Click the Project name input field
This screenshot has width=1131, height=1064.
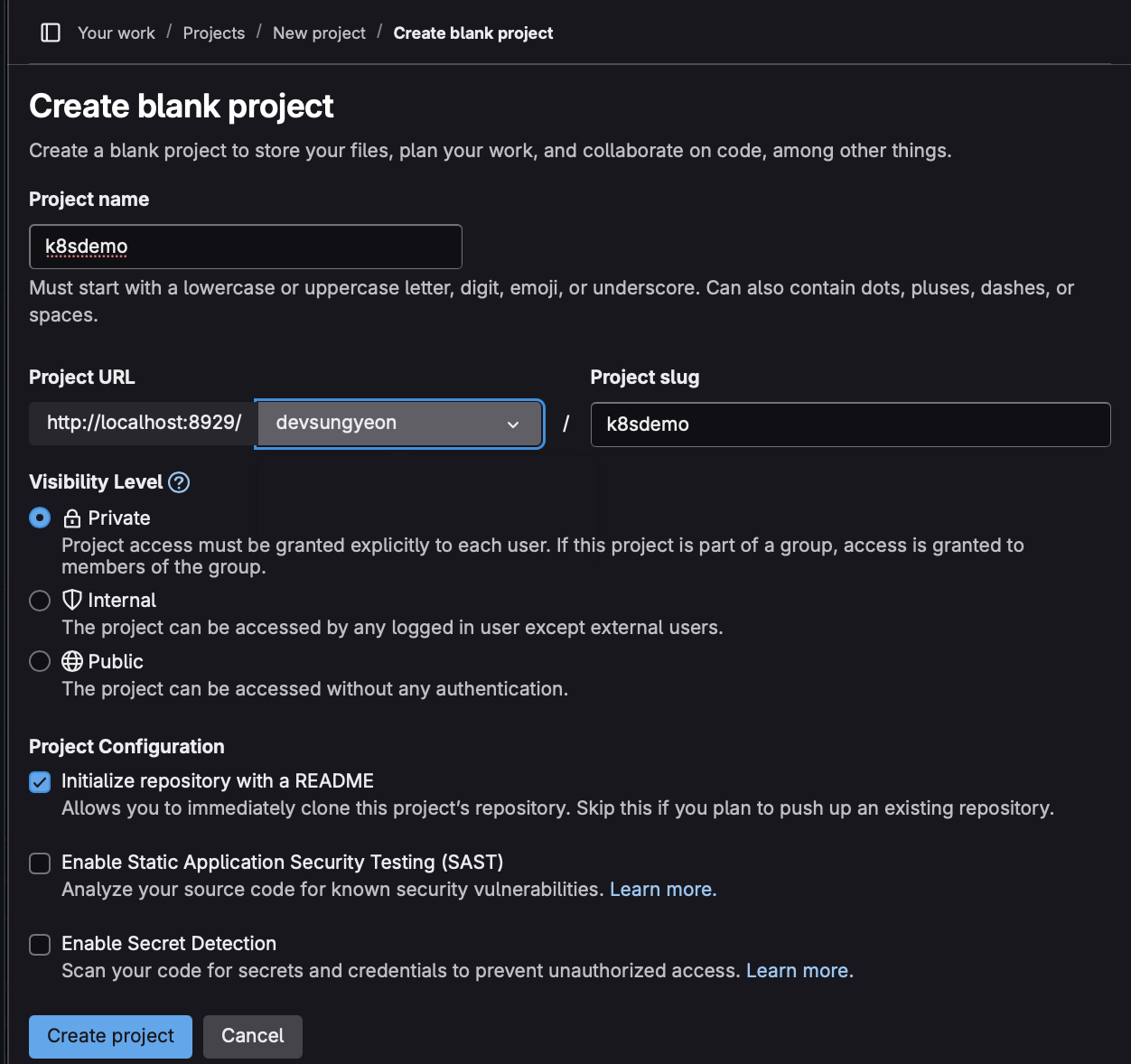coord(246,247)
